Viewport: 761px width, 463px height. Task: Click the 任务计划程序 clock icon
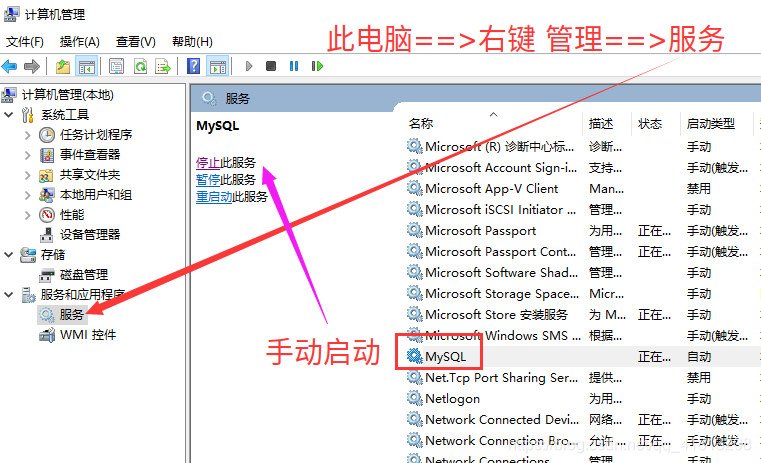coord(47,135)
